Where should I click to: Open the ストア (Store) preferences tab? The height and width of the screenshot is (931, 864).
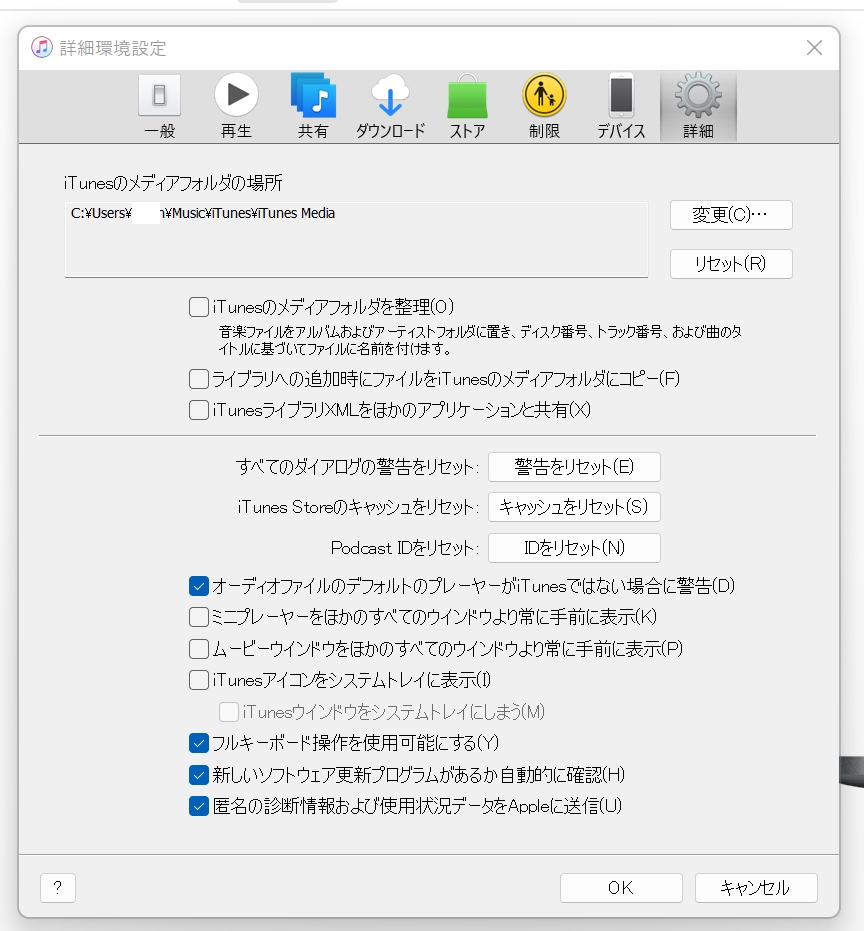coord(467,107)
